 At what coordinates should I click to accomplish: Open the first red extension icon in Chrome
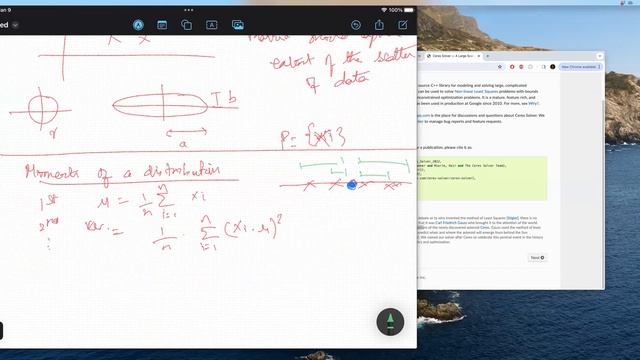click(x=512, y=67)
